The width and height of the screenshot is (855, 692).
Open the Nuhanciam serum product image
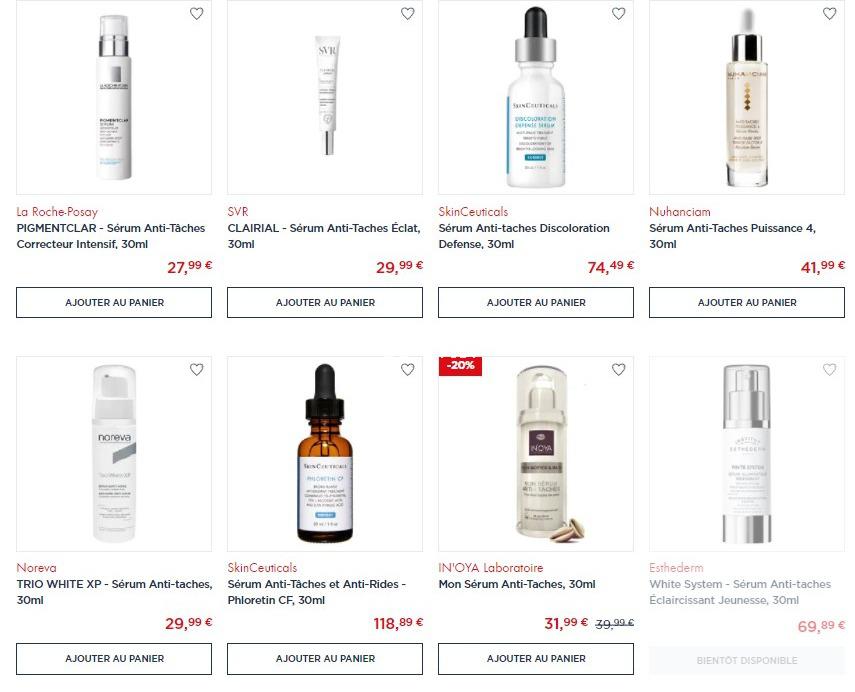point(747,97)
